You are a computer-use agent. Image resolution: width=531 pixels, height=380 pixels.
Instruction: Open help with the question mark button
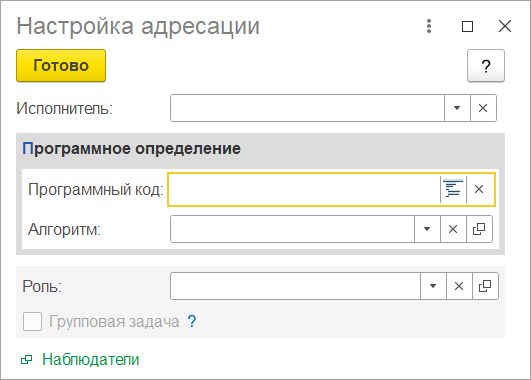pos(486,65)
